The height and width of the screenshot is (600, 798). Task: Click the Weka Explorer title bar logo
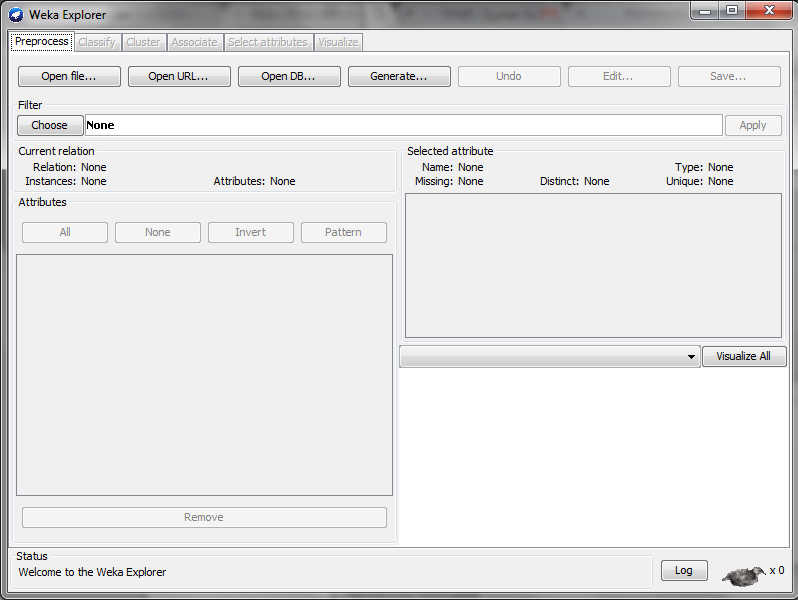(x=16, y=15)
